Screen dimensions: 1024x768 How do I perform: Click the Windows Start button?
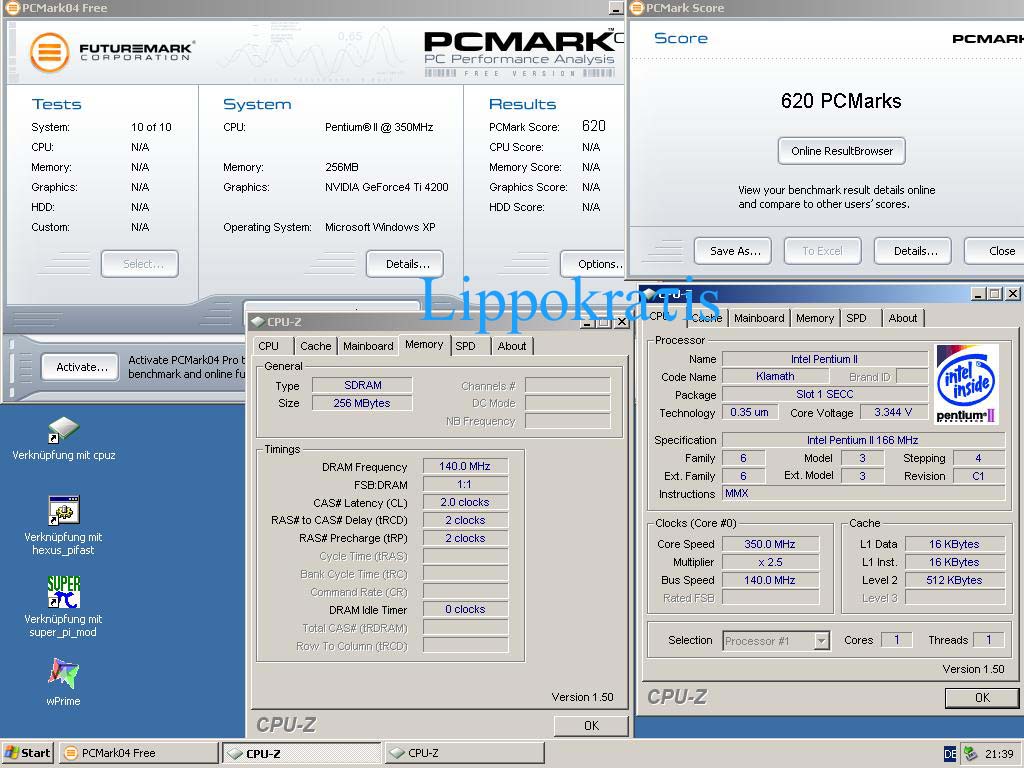[27, 753]
